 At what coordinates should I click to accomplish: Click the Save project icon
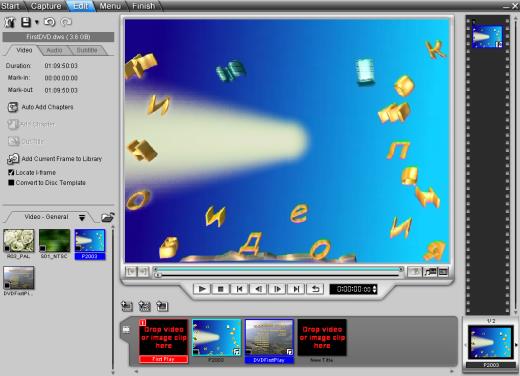pyautogui.click(x=26, y=22)
